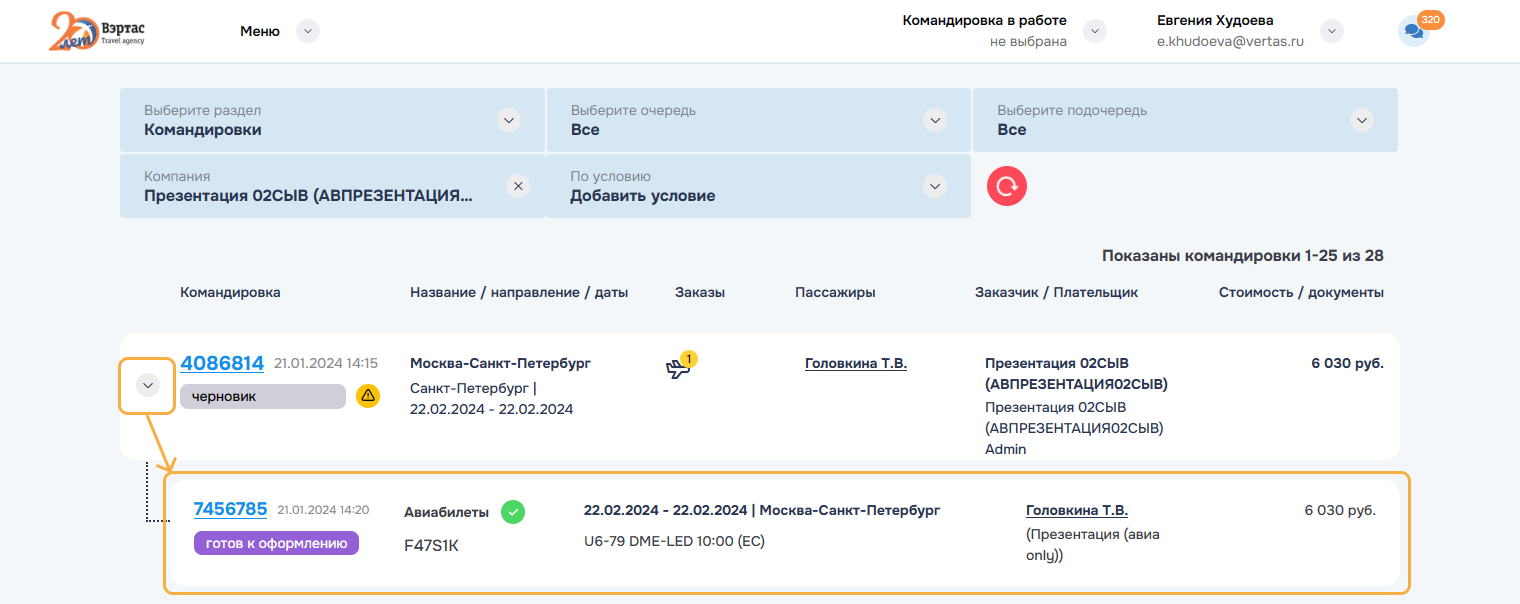This screenshot has height=604, width=1520.
Task: Click the yellow warning icon near черновик
Action: [x=368, y=396]
